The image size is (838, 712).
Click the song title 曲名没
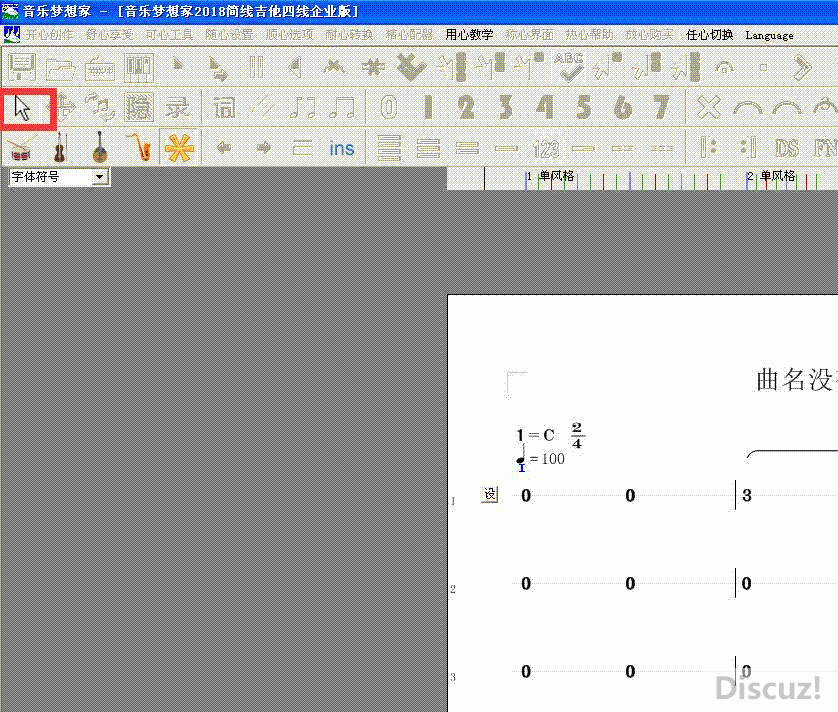tap(795, 380)
